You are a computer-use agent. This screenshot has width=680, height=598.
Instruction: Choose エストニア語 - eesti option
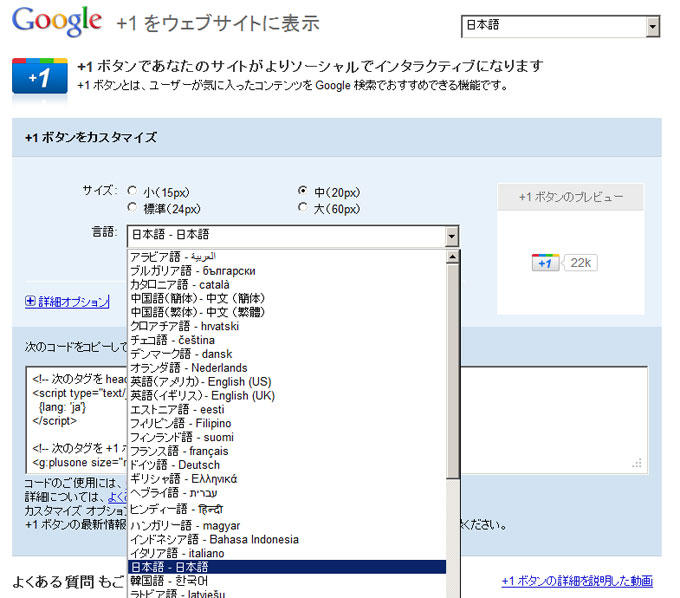click(x=287, y=409)
